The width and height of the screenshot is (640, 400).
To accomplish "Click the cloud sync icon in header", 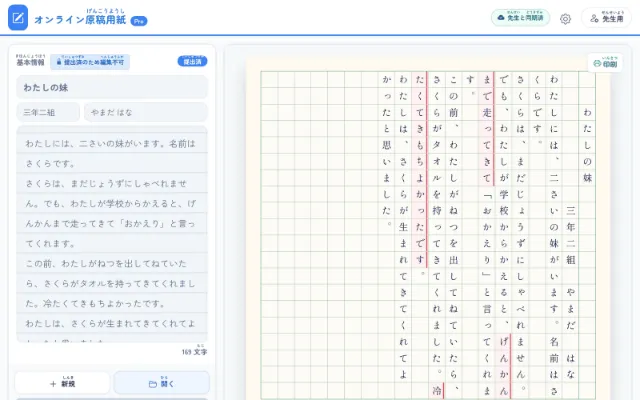I will pos(501,18).
